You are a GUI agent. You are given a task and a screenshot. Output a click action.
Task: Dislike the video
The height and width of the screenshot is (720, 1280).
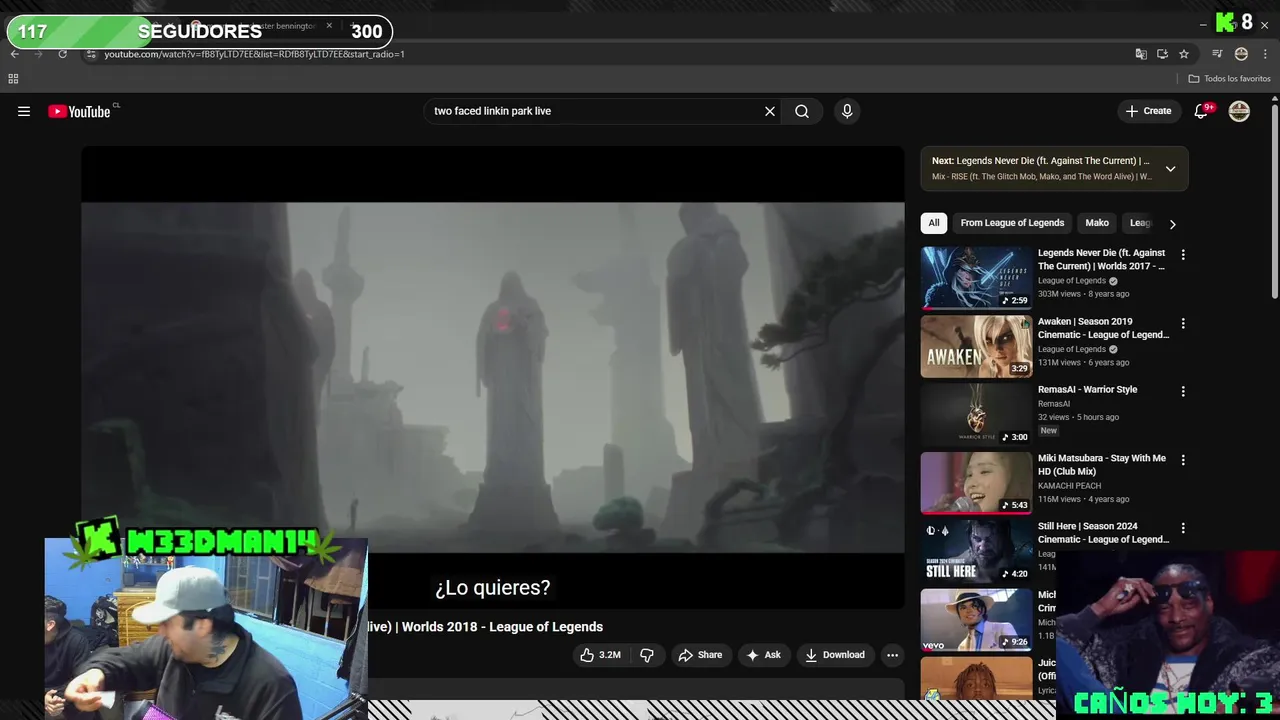click(647, 655)
